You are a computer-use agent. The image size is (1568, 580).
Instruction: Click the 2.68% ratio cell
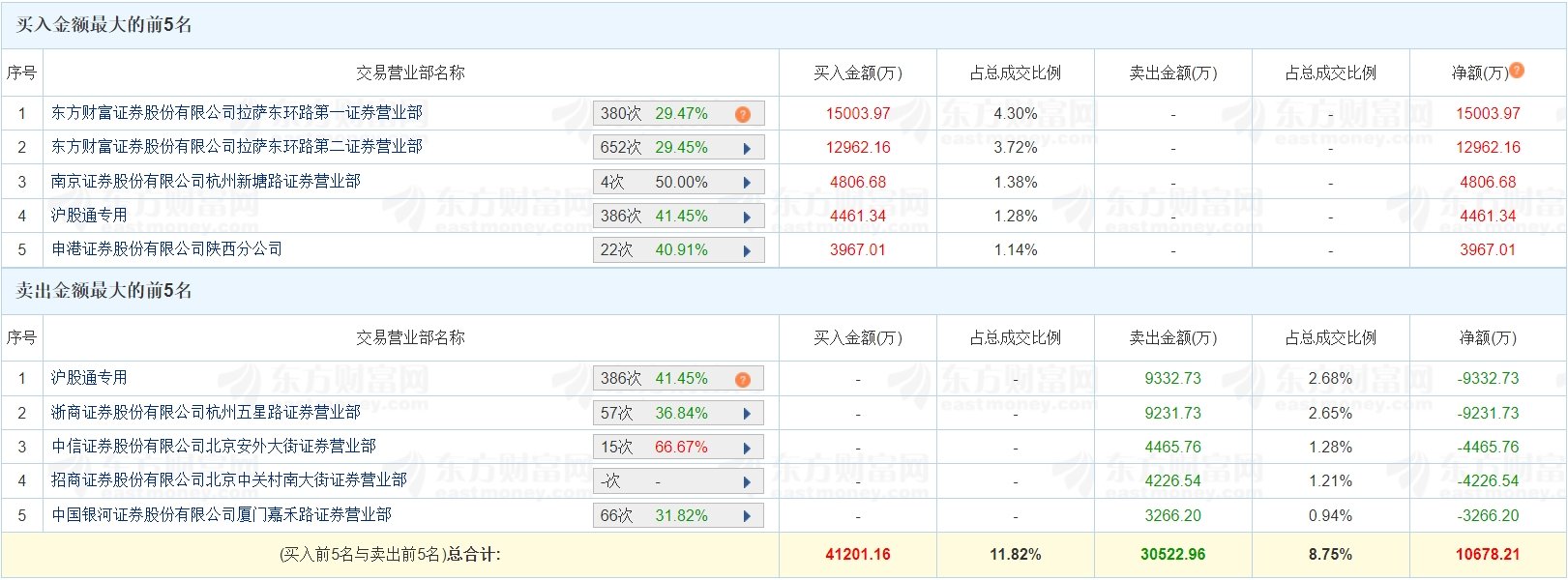tap(1331, 378)
